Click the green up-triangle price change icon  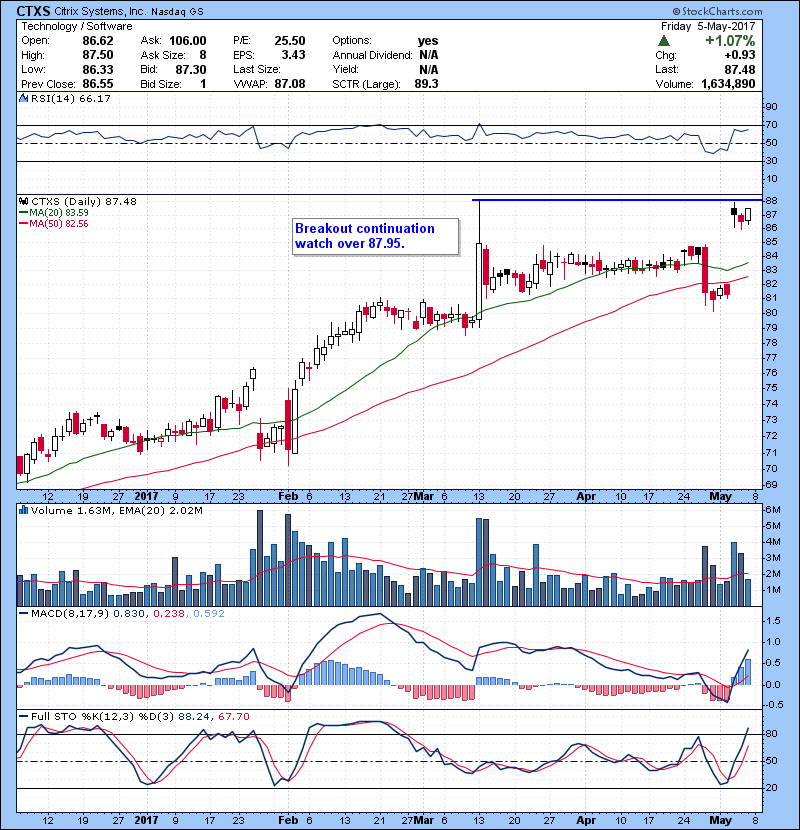663,41
